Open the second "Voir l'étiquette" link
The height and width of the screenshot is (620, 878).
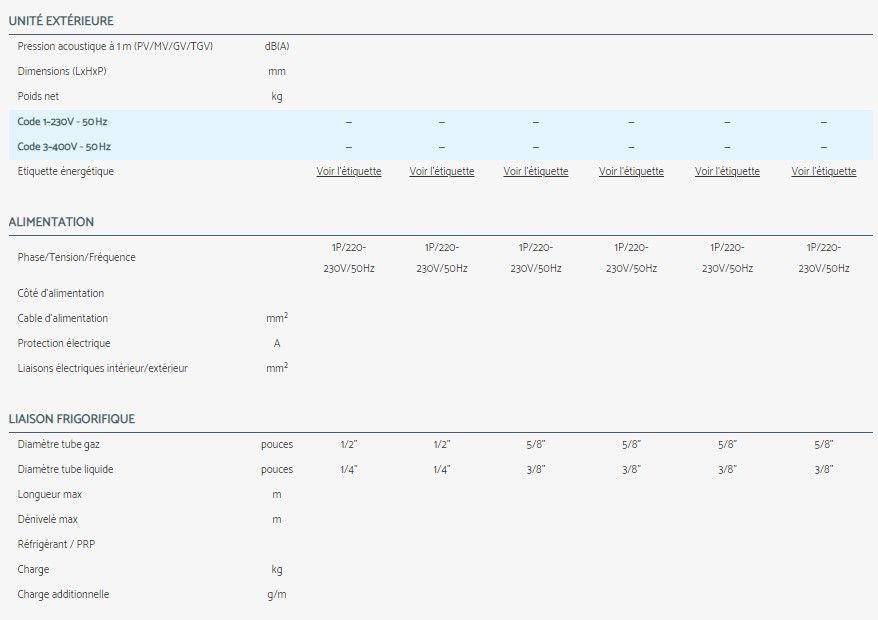(x=442, y=172)
